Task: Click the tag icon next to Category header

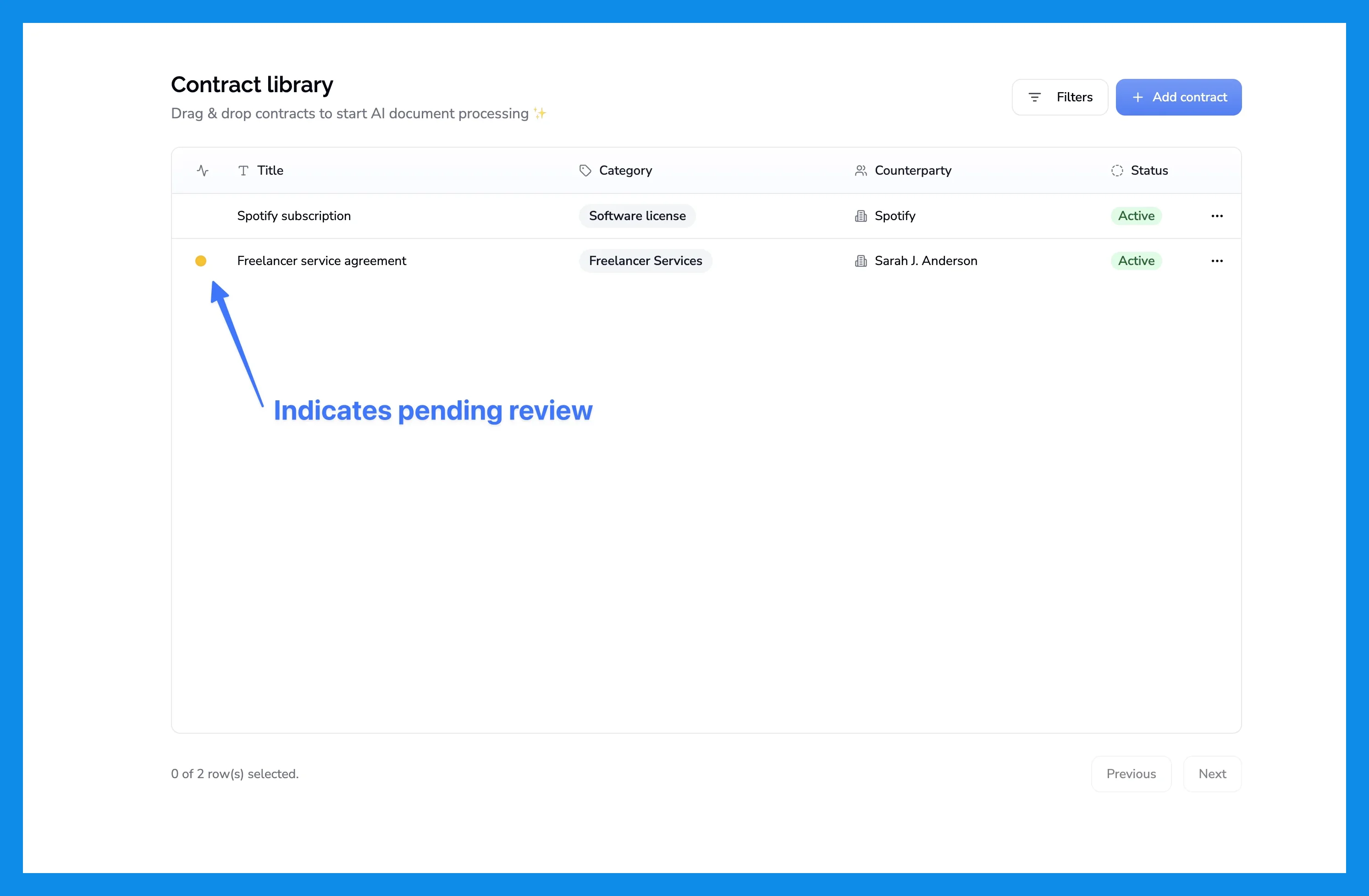Action: tap(585, 170)
